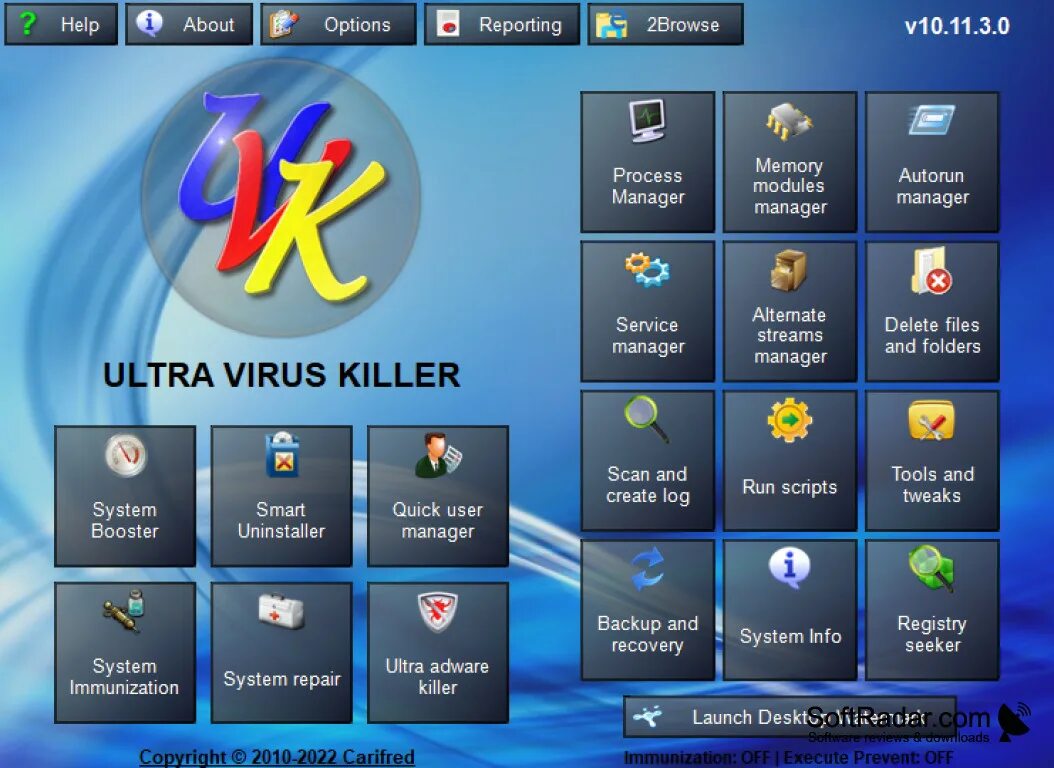Click the About button
This screenshot has width=1054, height=768.
[x=189, y=24]
